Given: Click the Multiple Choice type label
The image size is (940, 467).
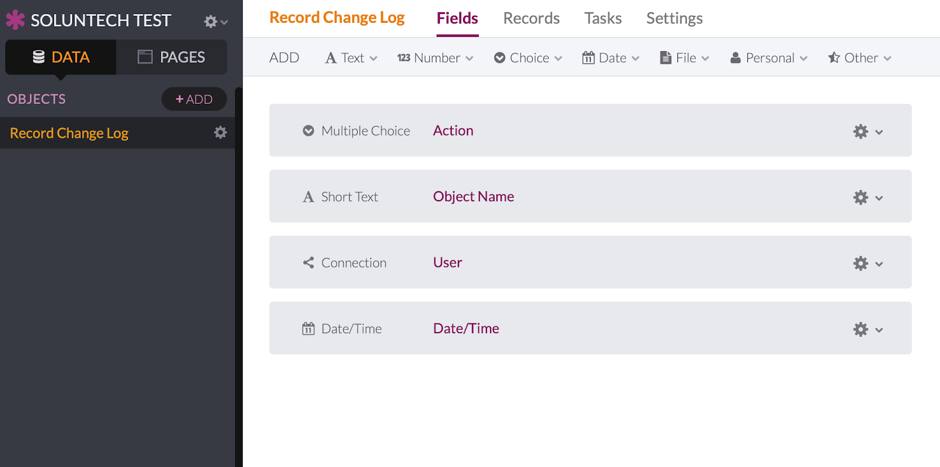Looking at the screenshot, I should (366, 131).
